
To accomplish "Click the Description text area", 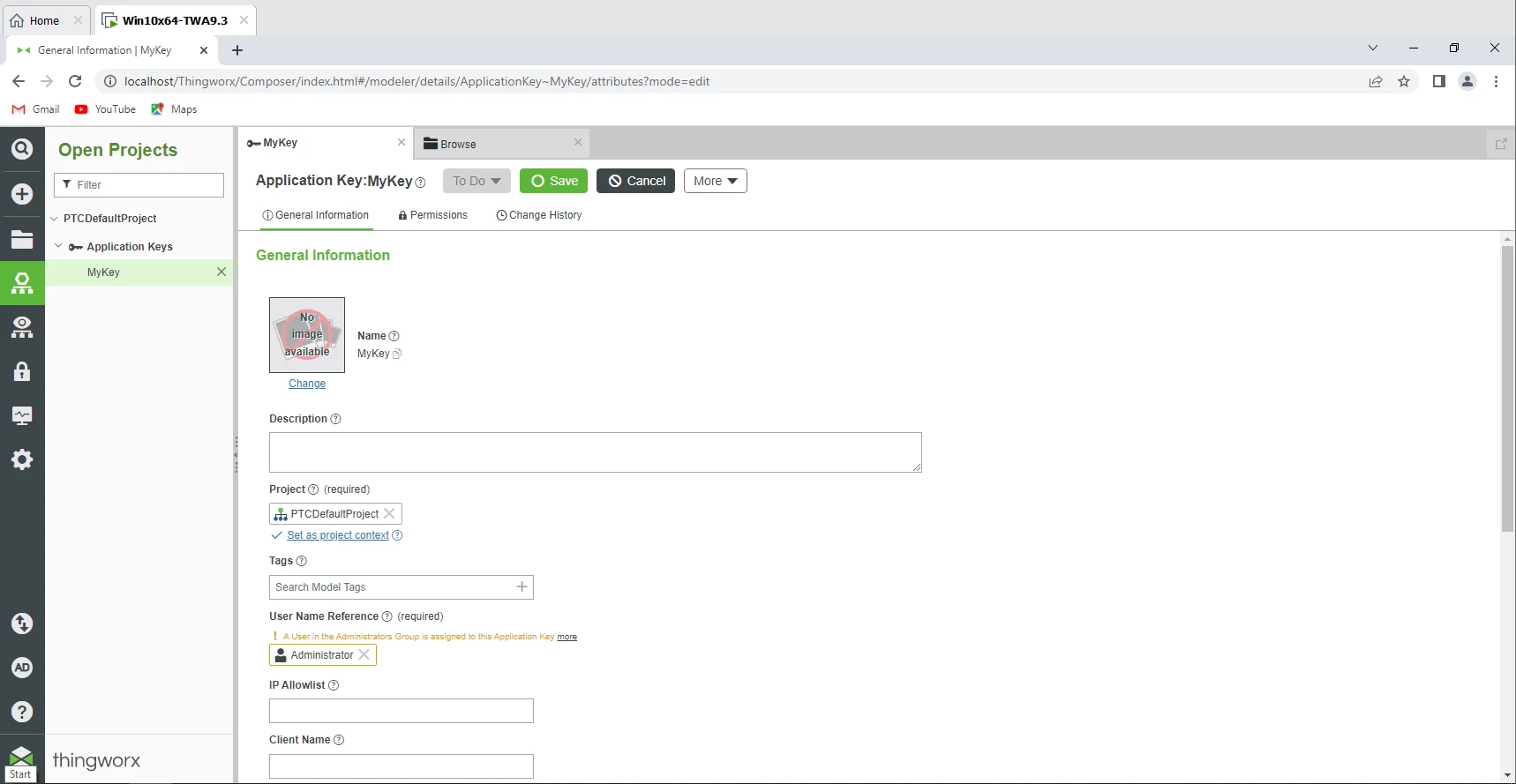I will (x=596, y=452).
